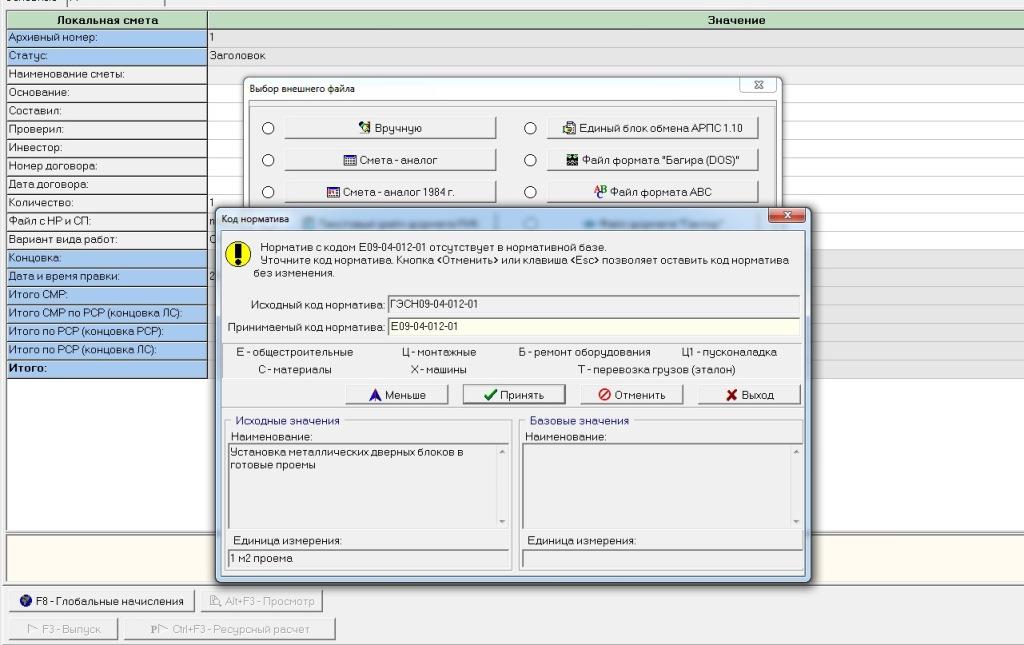Viewport: 1024px width, 645px height.
Task: Click the Количество row label
Action: coord(107,202)
